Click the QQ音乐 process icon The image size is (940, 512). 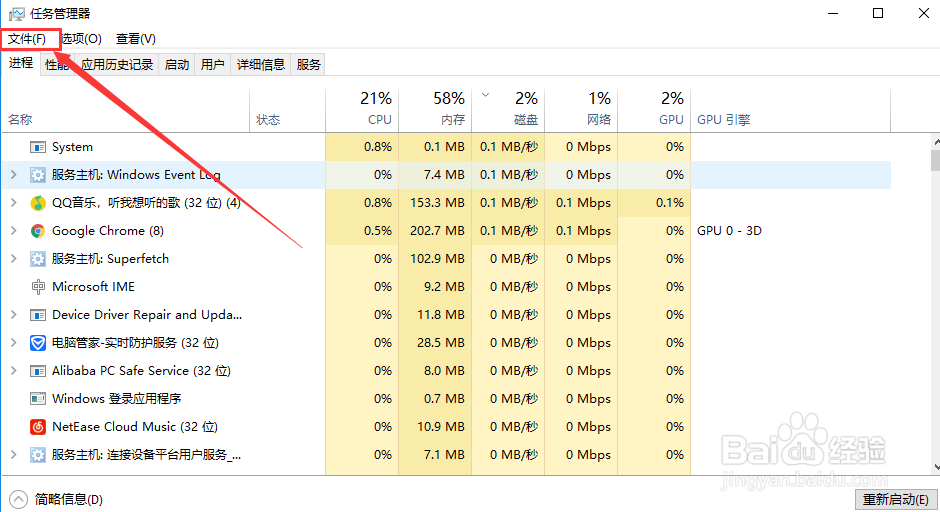tap(38, 203)
